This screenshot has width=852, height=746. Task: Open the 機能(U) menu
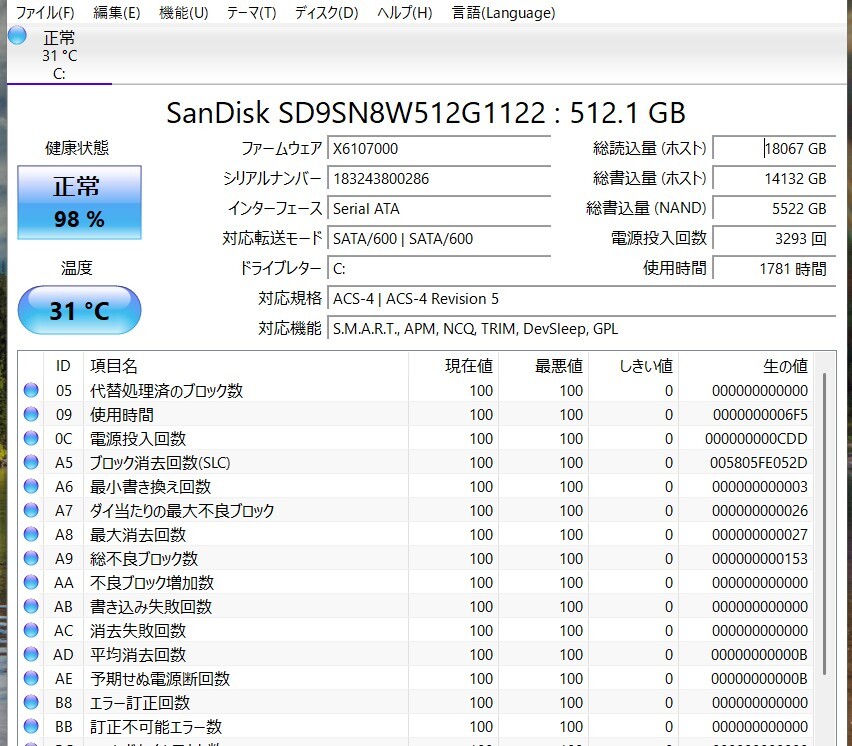pos(184,13)
